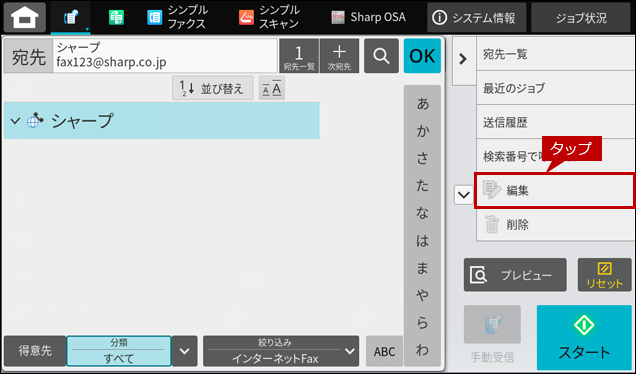Expand the category dropdown arrow
Image resolution: width=636 pixels, height=374 pixels.
pos(185,351)
